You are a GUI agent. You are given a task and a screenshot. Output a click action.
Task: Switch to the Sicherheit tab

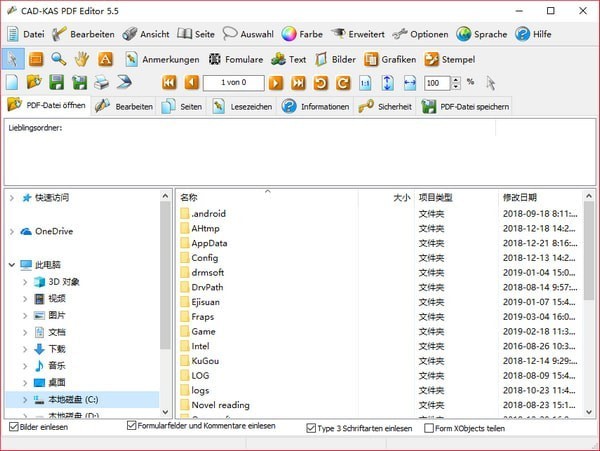(385, 107)
